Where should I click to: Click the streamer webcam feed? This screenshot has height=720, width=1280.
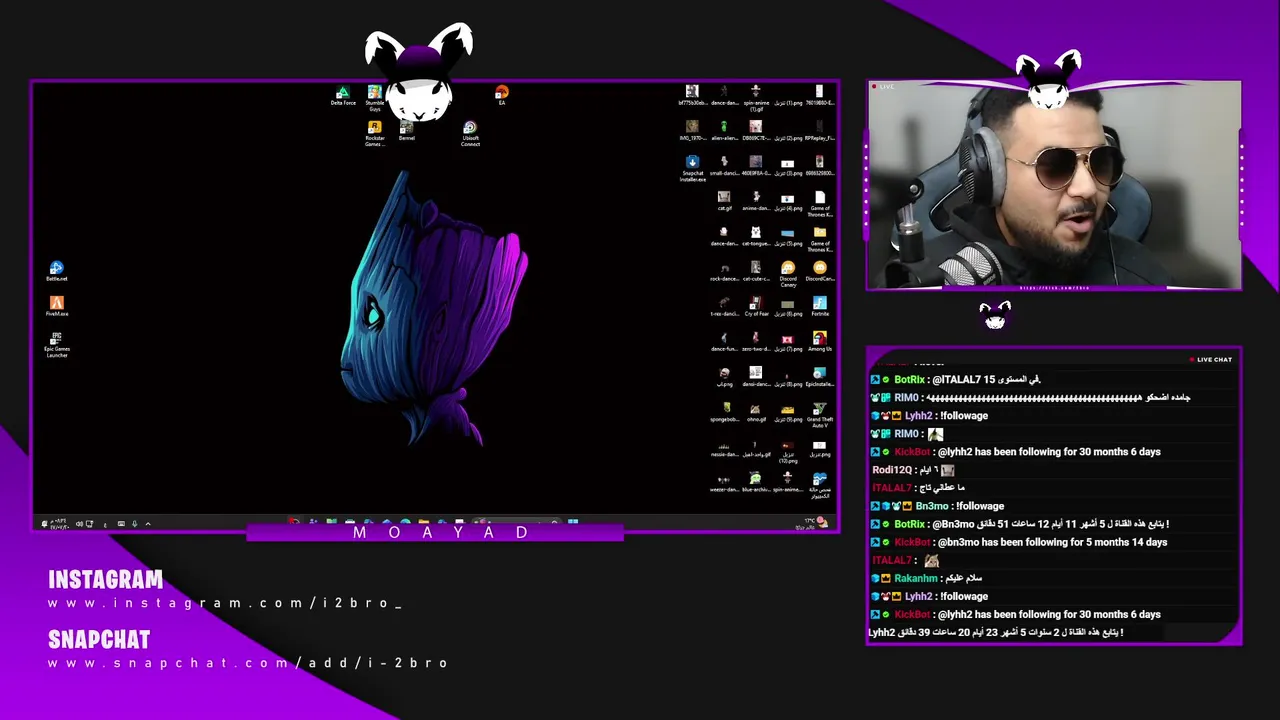[1054, 186]
